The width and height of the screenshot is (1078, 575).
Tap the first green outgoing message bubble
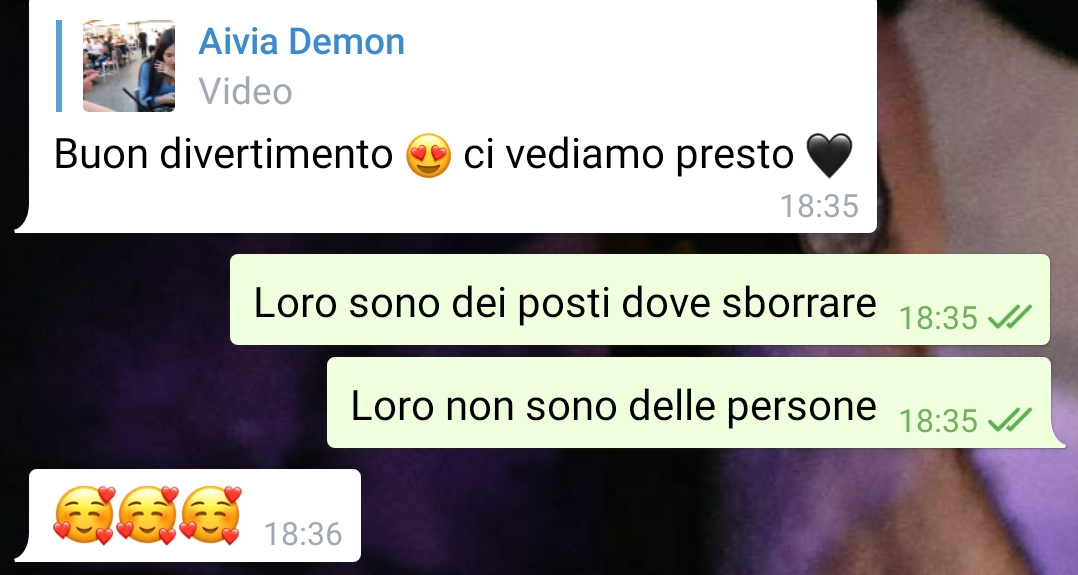click(639, 300)
